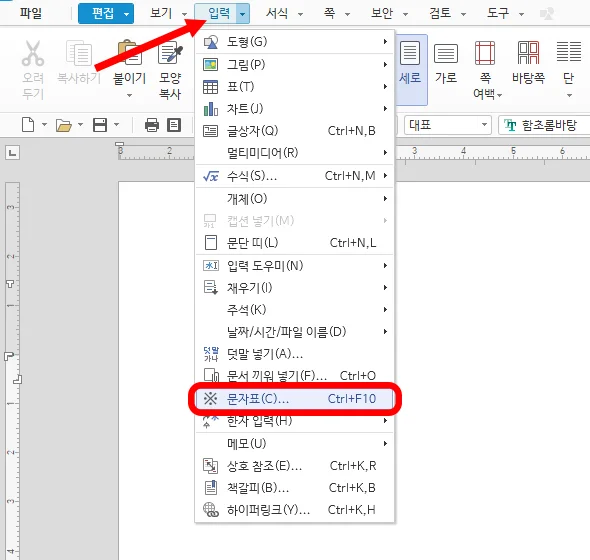
Task: Open 개체(O) submenu
Action: click(x=295, y=198)
